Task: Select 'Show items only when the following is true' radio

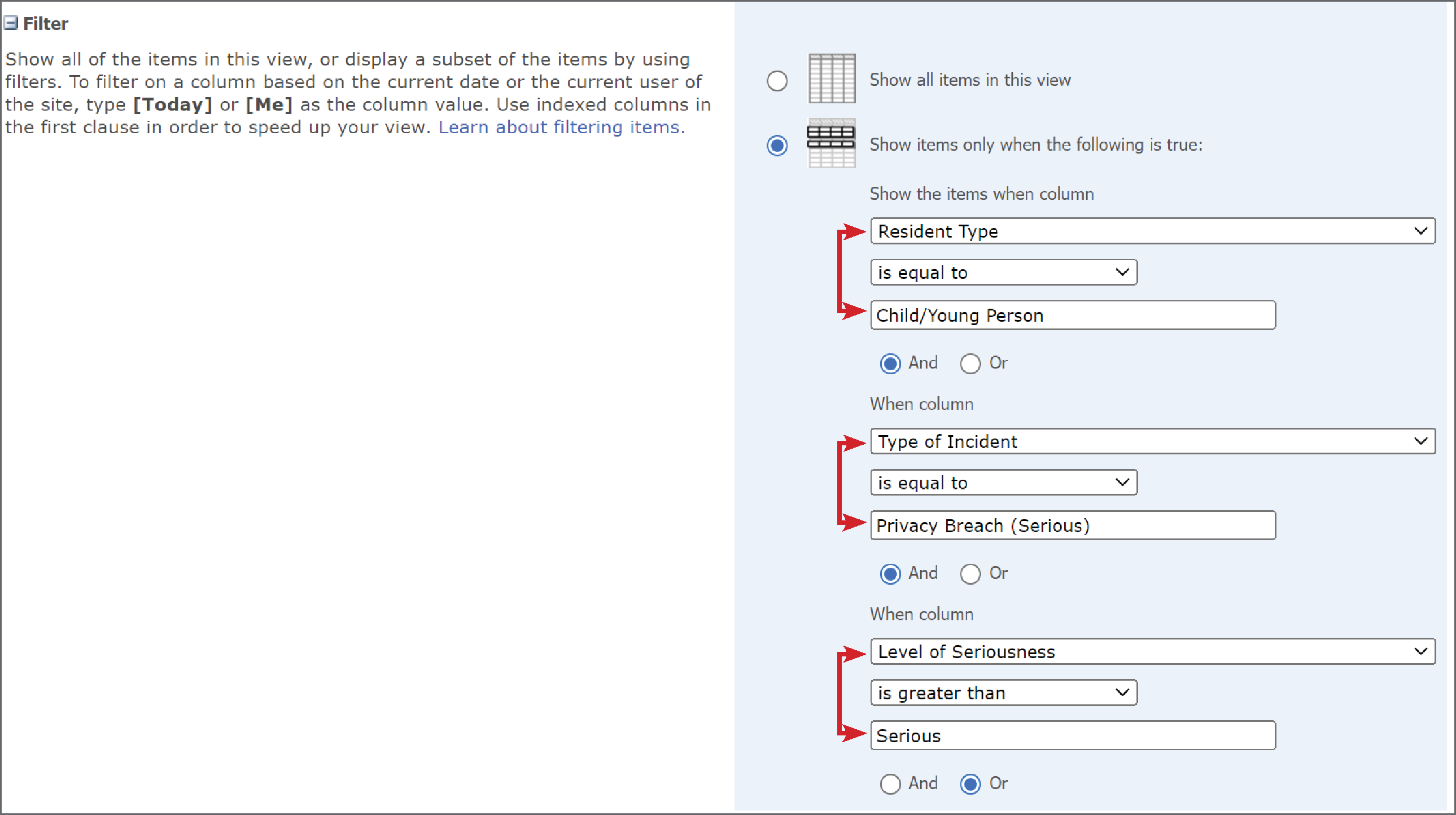Action: click(777, 145)
